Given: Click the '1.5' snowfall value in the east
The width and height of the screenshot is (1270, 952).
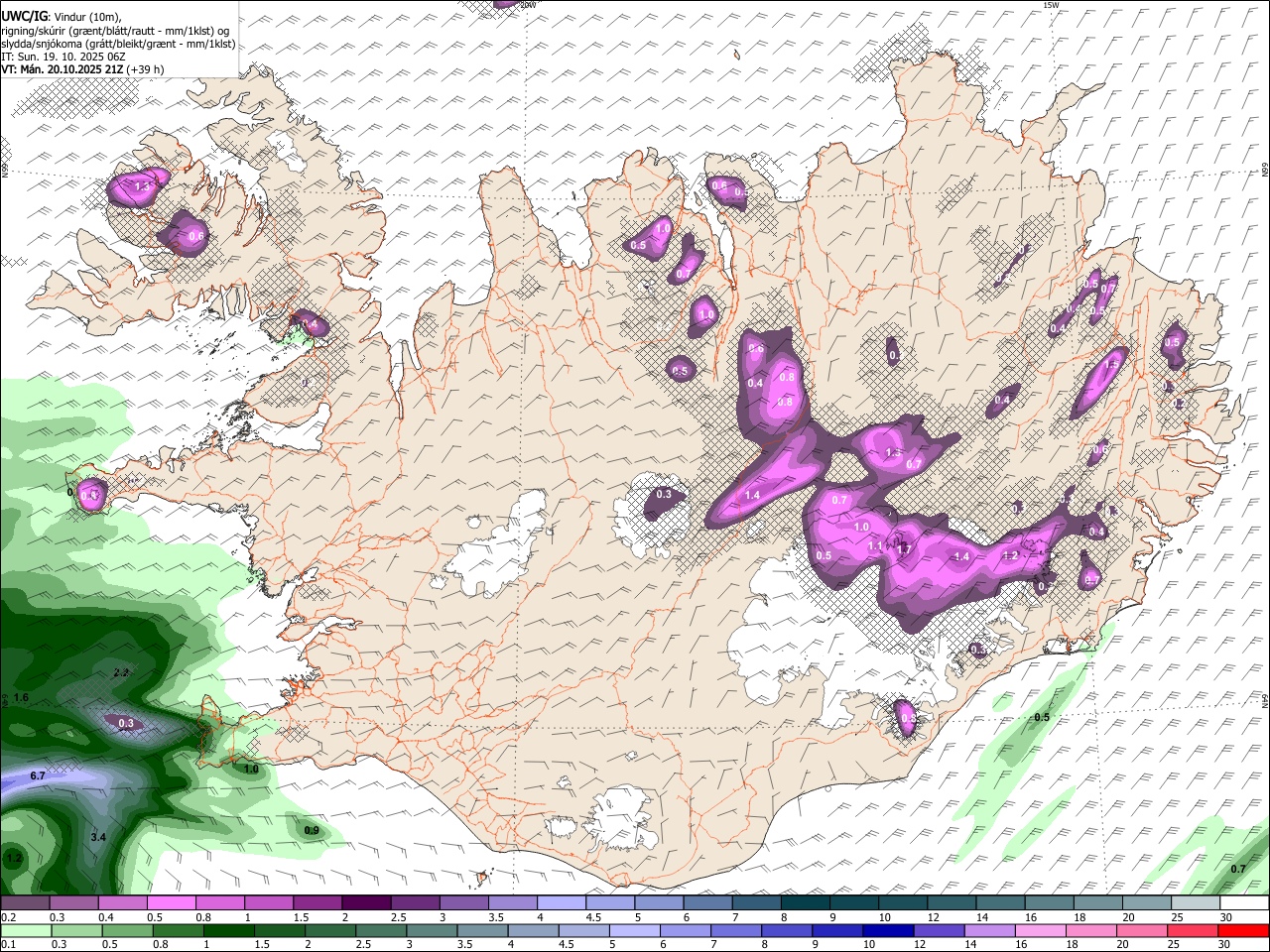Looking at the screenshot, I should tap(1111, 365).
